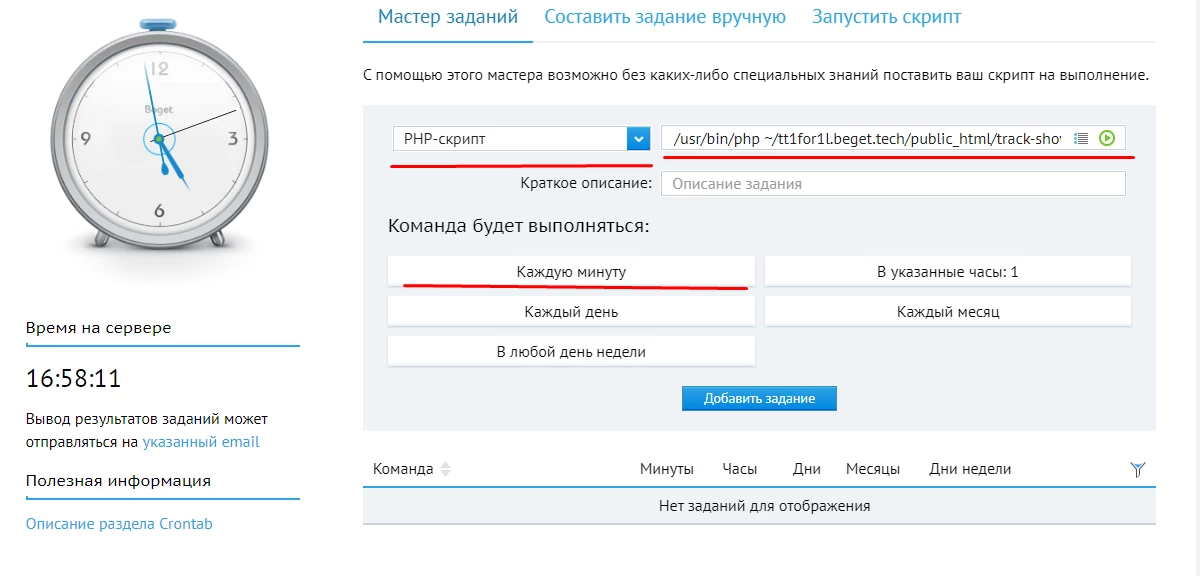Click the Добавить задание button

tap(759, 398)
